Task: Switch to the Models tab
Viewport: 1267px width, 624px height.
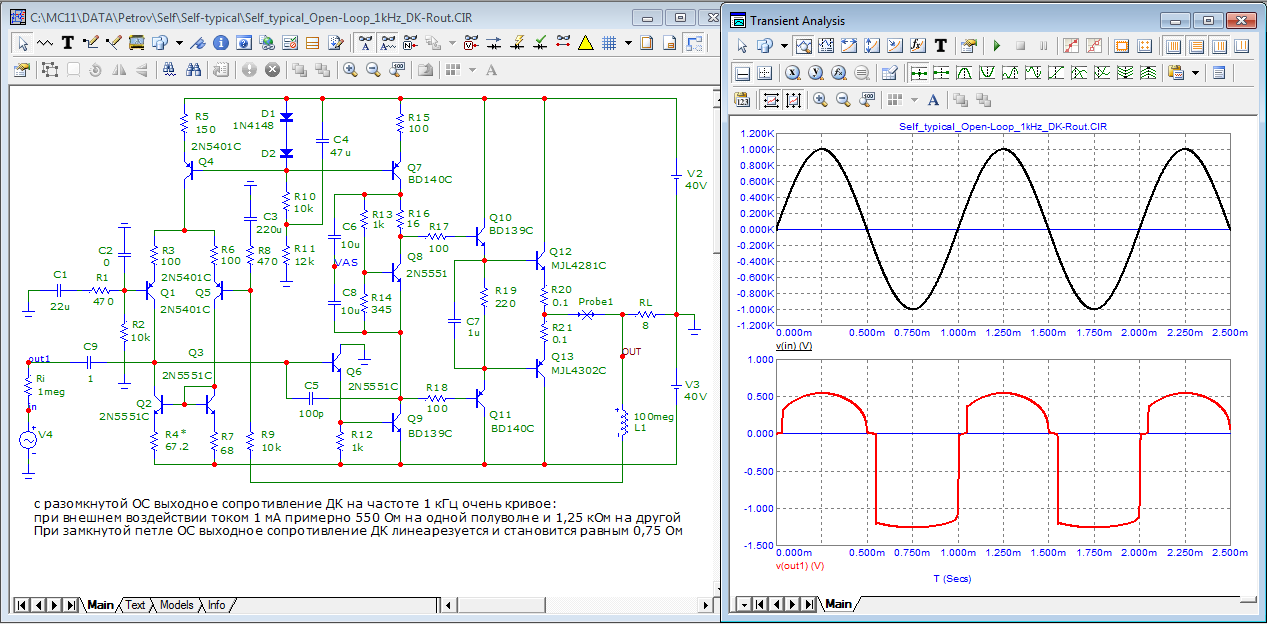Action: [x=176, y=605]
